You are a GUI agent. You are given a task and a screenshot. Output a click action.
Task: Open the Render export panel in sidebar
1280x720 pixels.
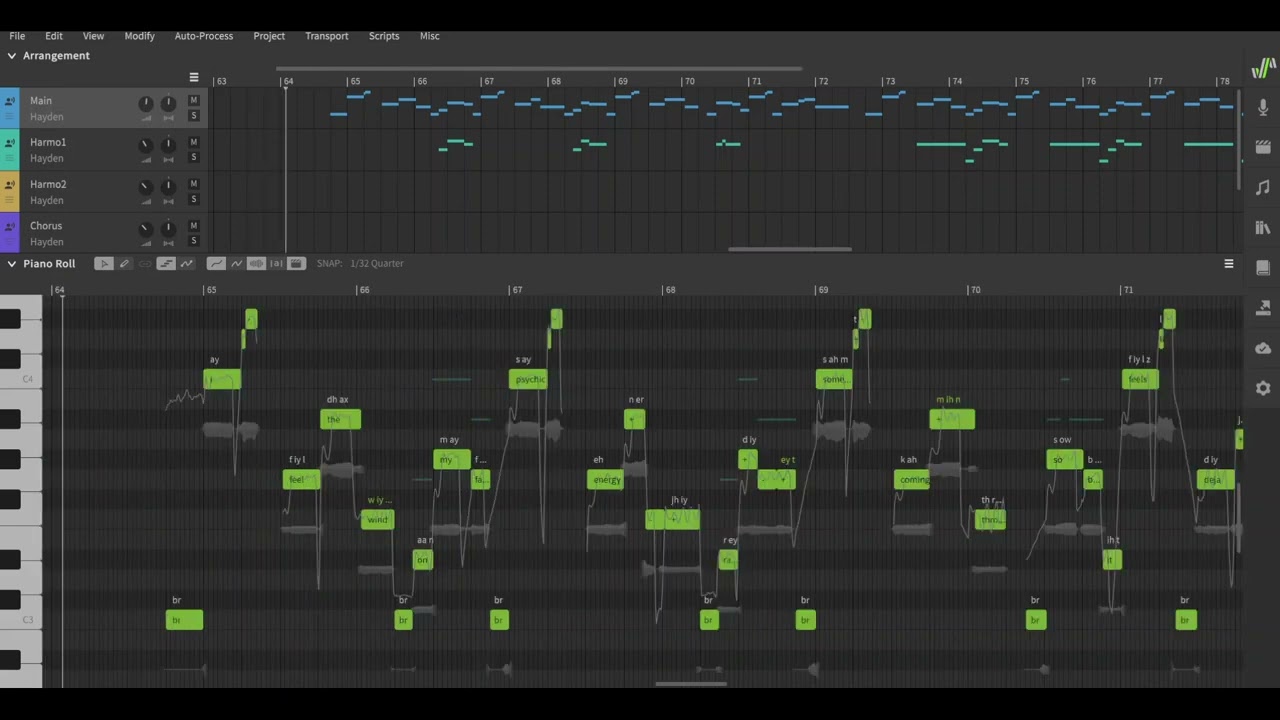[x=1263, y=307]
